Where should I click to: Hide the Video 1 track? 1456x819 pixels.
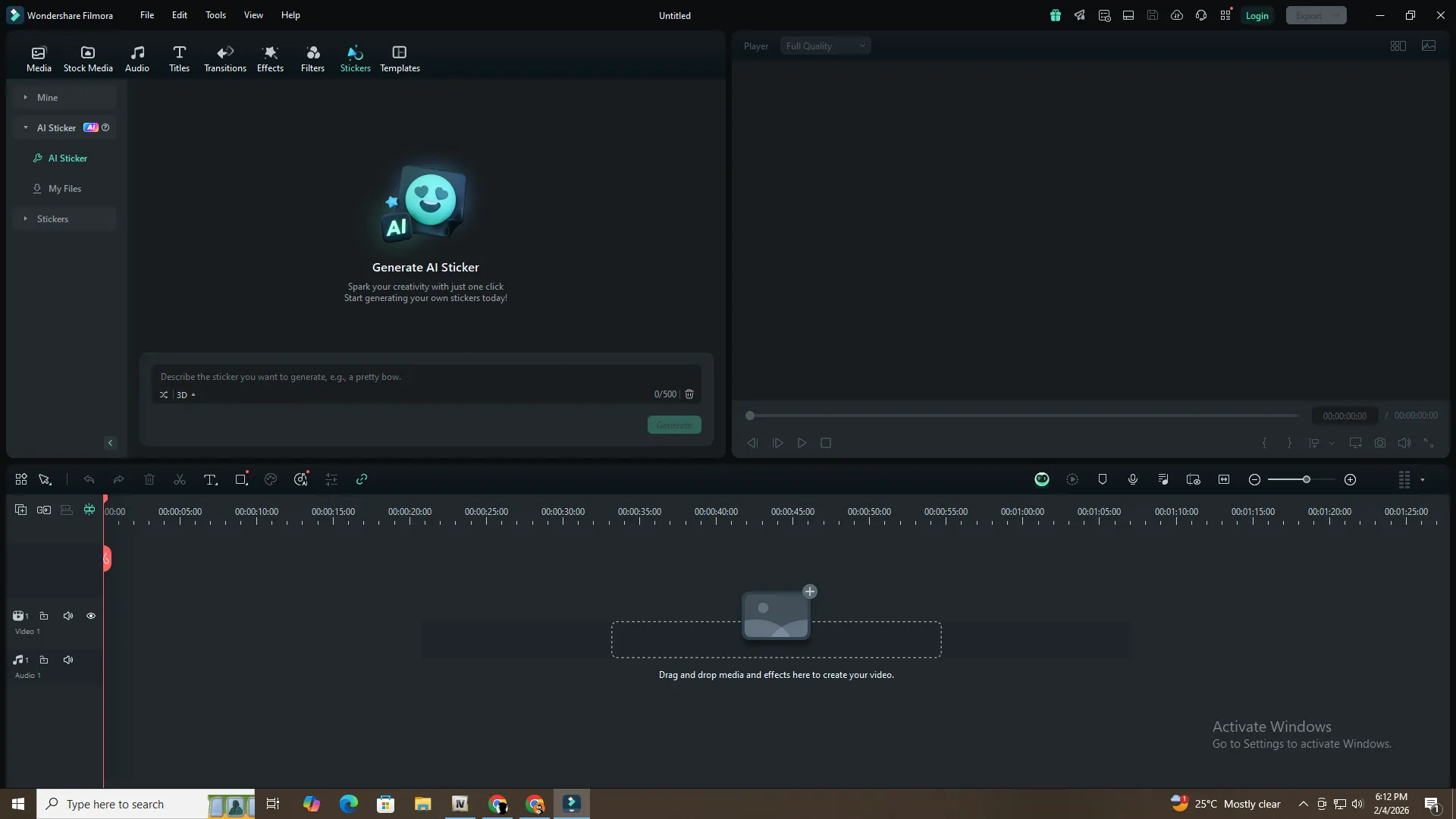(x=91, y=616)
